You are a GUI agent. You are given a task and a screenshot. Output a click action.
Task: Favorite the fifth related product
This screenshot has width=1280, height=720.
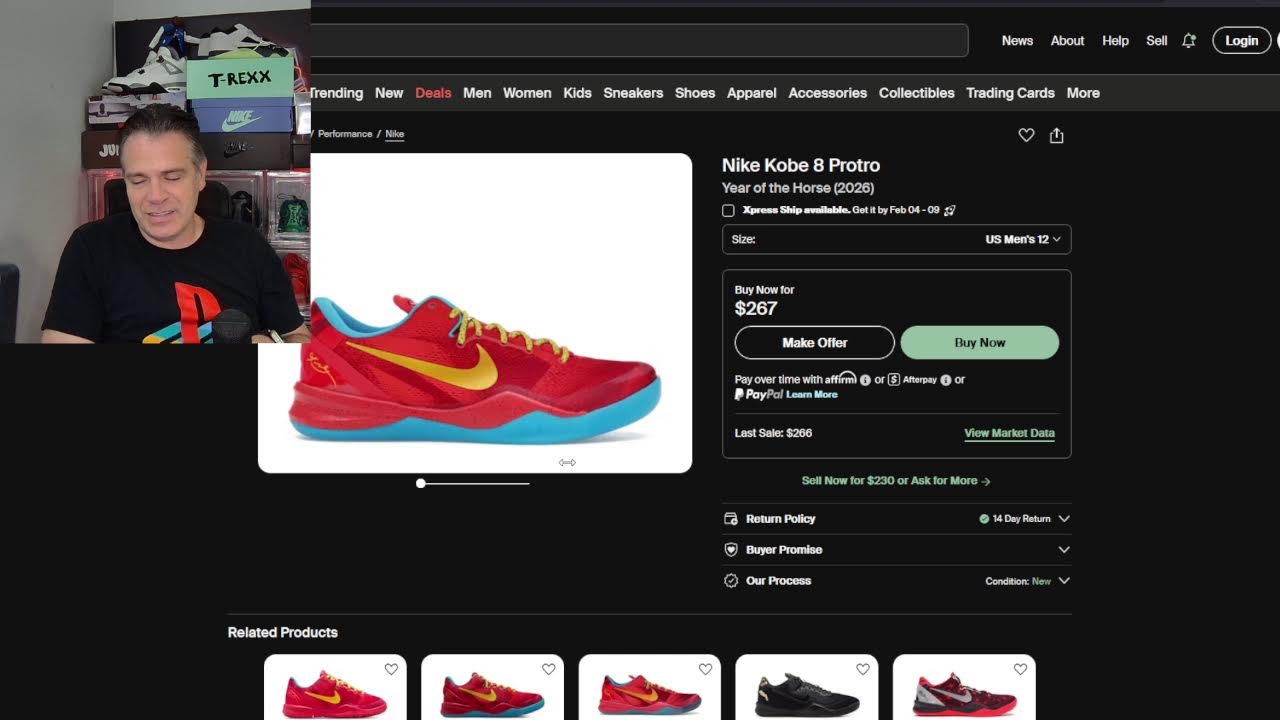click(x=1020, y=669)
